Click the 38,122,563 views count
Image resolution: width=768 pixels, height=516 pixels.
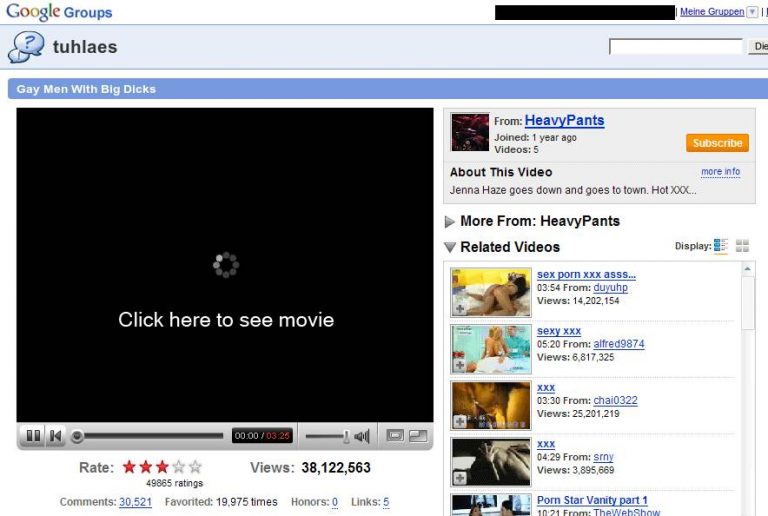336,468
